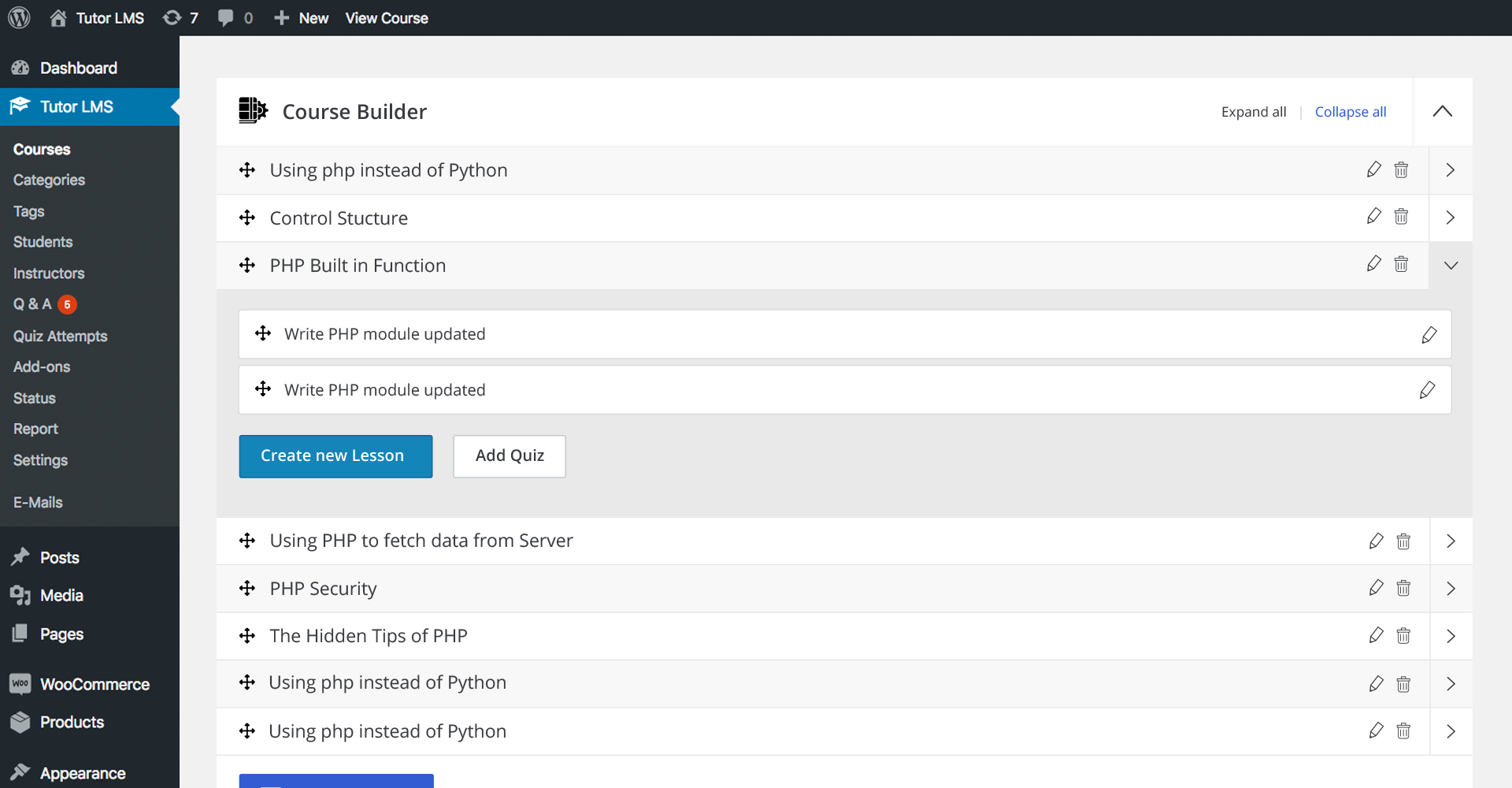The height and width of the screenshot is (788, 1512).
Task: Delete the PHP Security topic using trash icon
Action: click(1403, 589)
